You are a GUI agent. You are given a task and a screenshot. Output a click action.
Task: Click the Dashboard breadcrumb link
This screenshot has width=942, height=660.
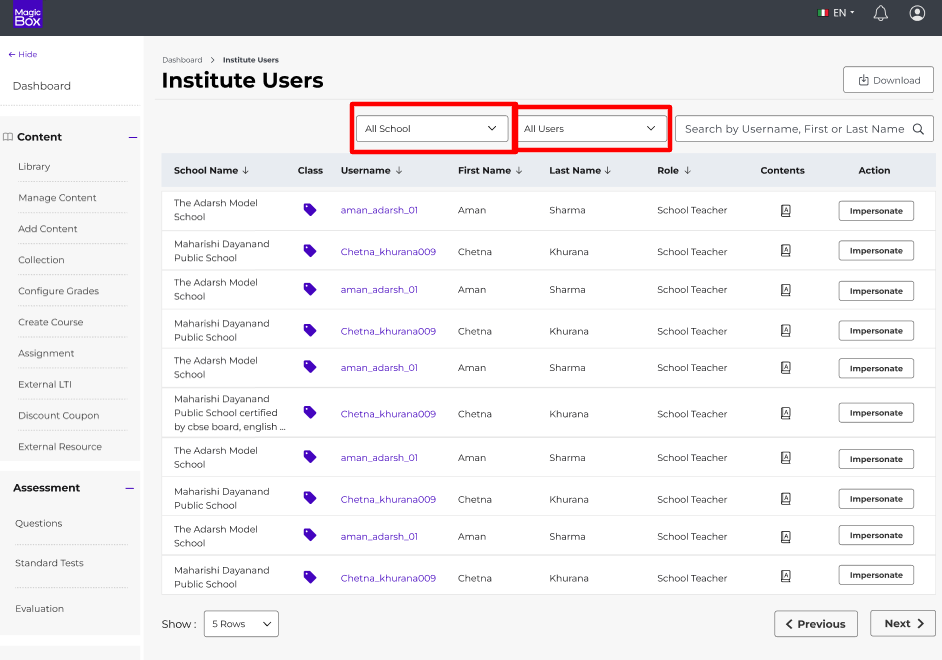point(182,60)
